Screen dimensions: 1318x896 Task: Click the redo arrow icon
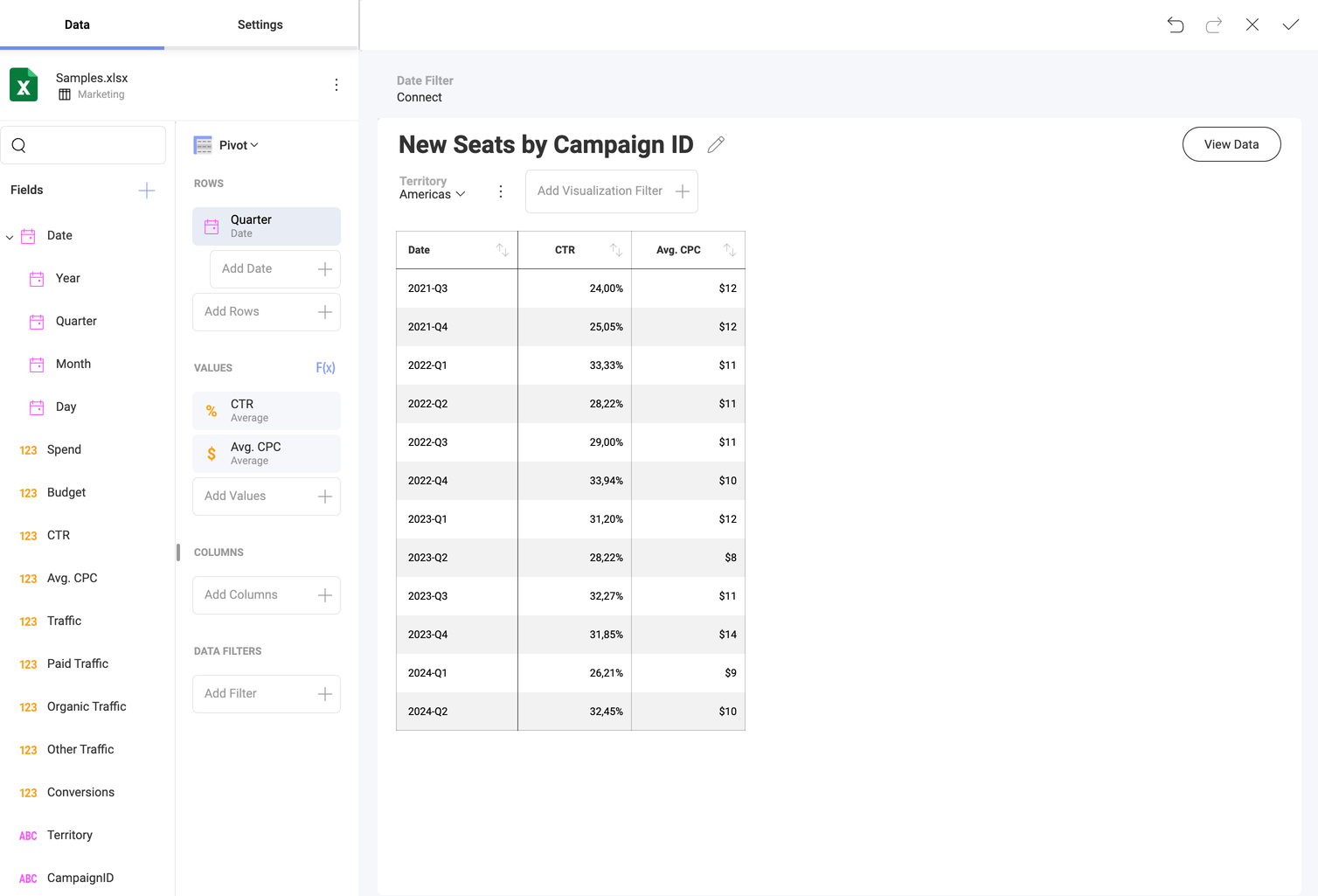[x=1214, y=24]
